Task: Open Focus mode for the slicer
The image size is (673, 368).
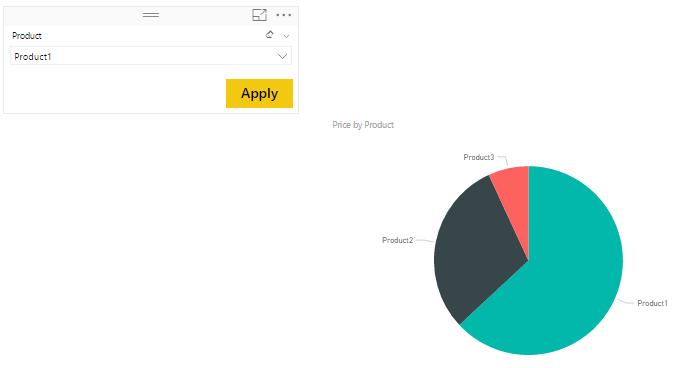Action: coord(259,15)
